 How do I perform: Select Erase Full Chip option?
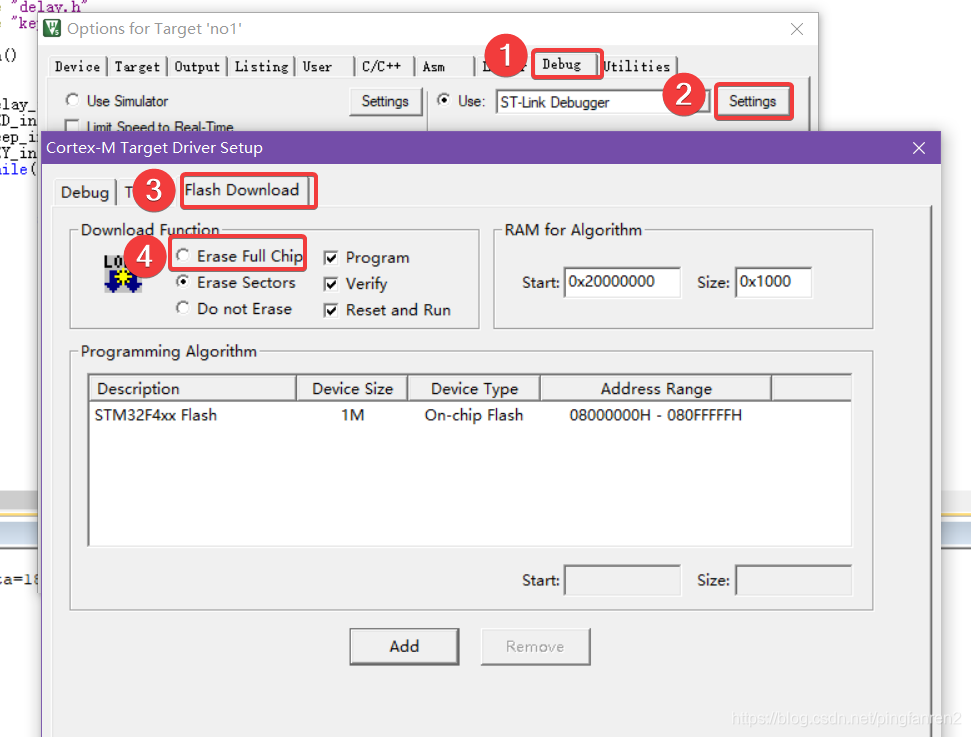pyautogui.click(x=183, y=255)
